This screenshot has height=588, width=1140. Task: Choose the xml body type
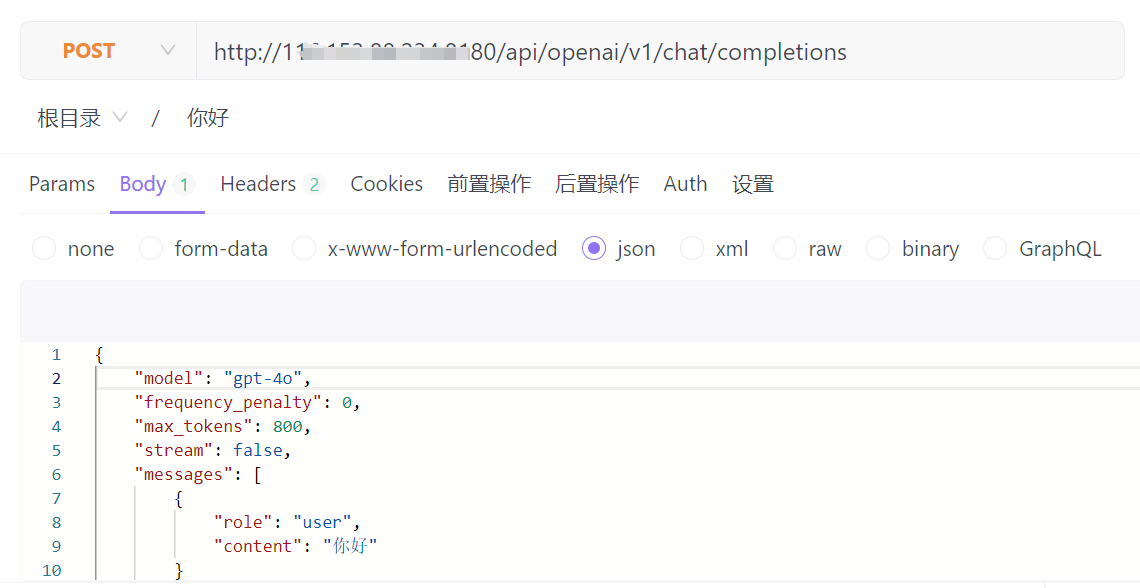click(x=692, y=249)
